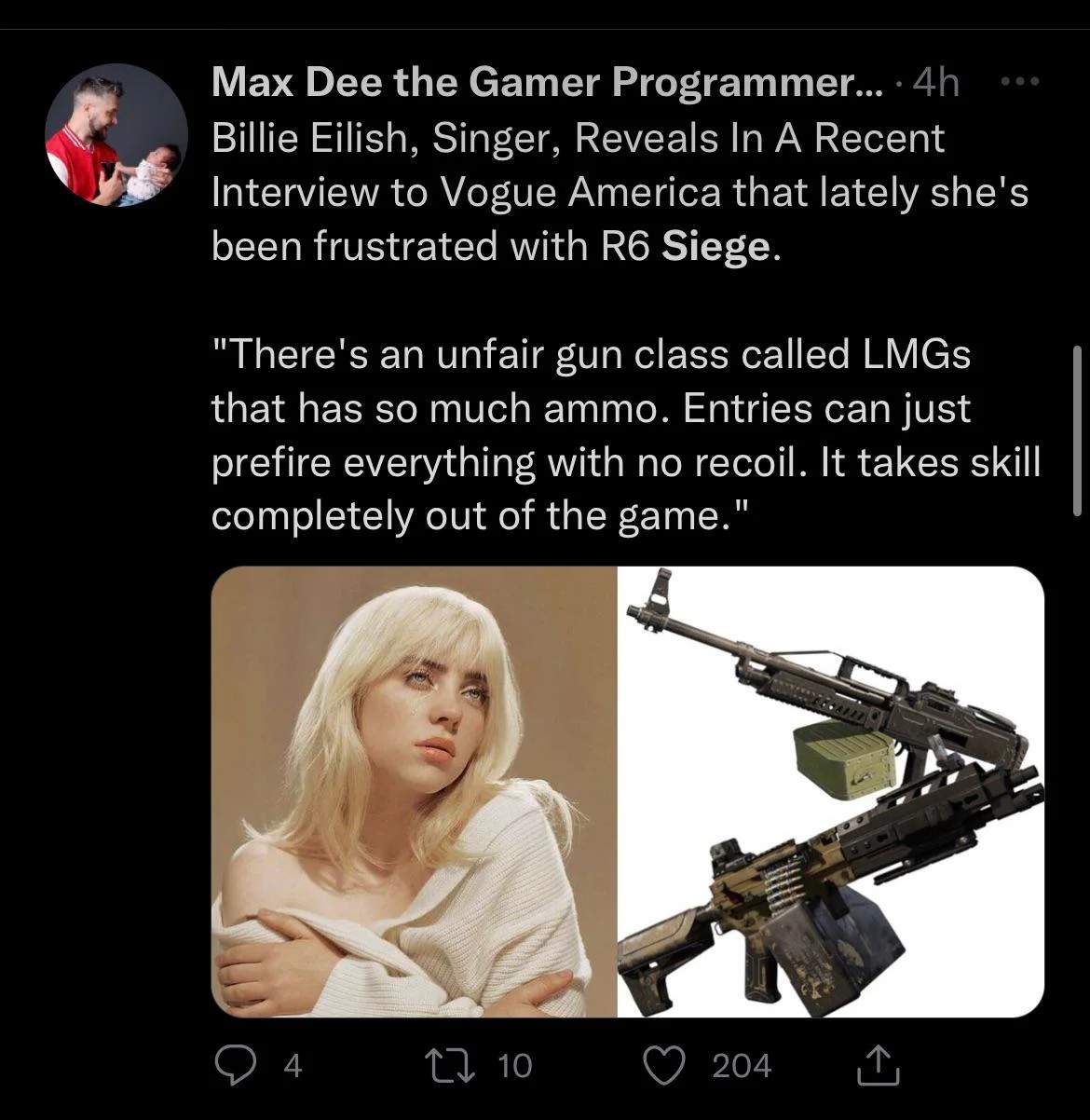Image resolution: width=1090 pixels, height=1120 pixels.
Task: Click the bold word Siege
Action: coord(715,246)
